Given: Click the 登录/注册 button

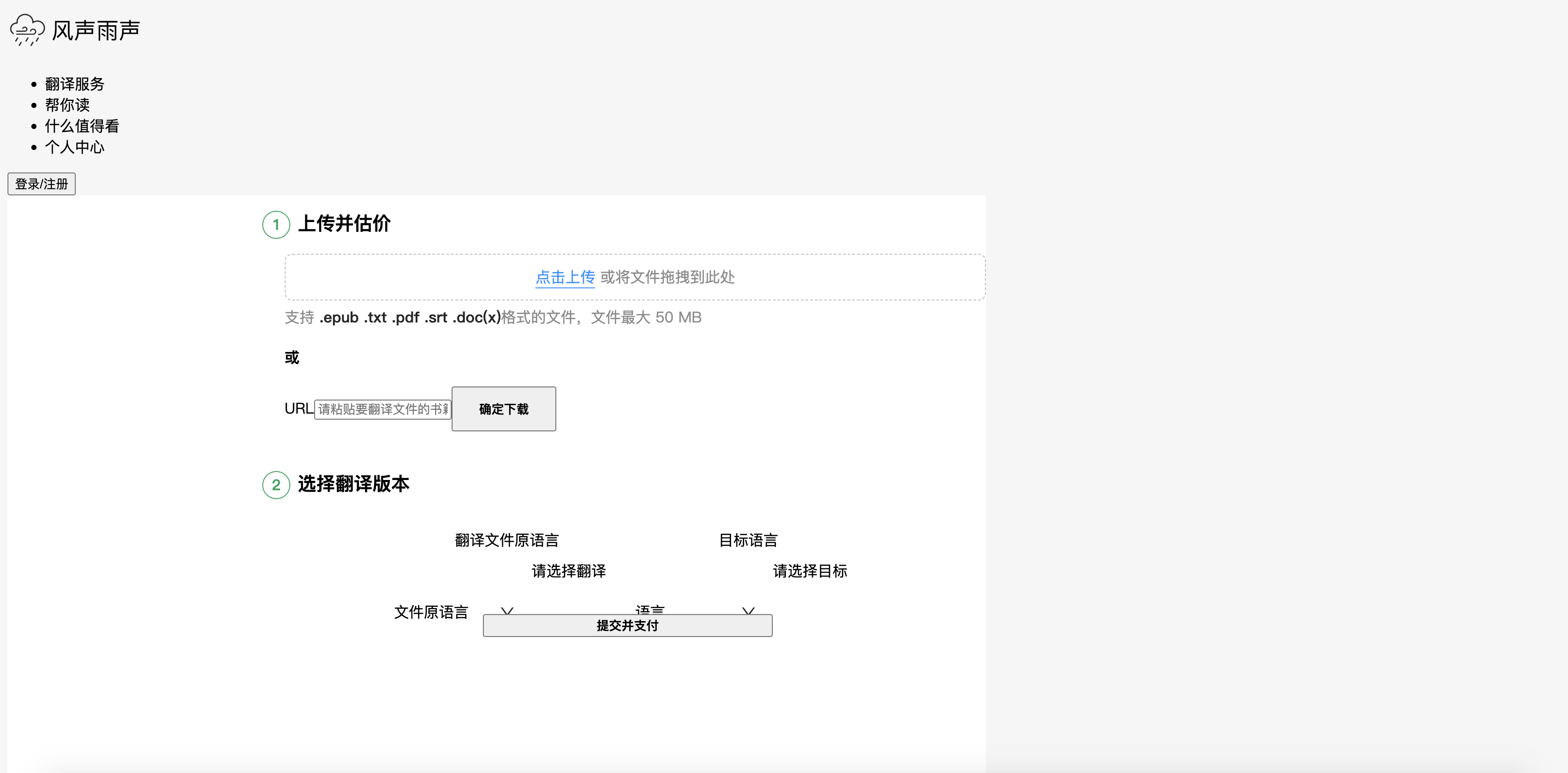Looking at the screenshot, I should (x=41, y=183).
